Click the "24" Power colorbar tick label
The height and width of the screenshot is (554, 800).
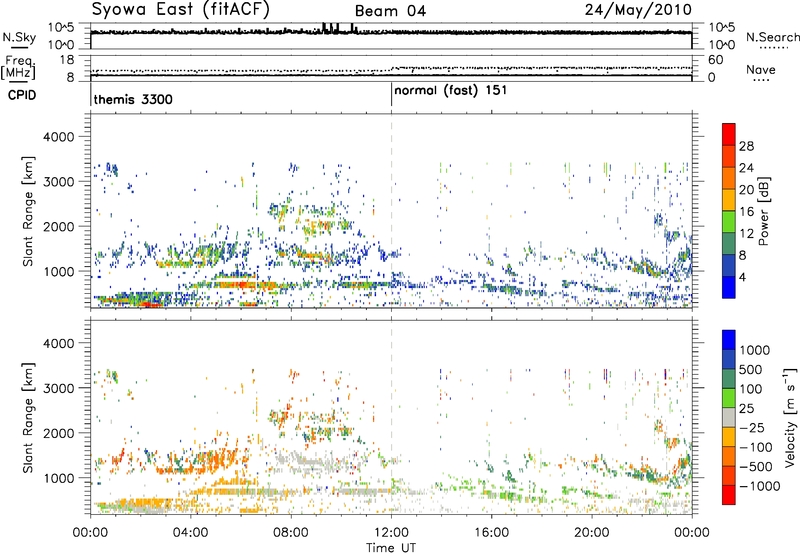tap(746, 168)
